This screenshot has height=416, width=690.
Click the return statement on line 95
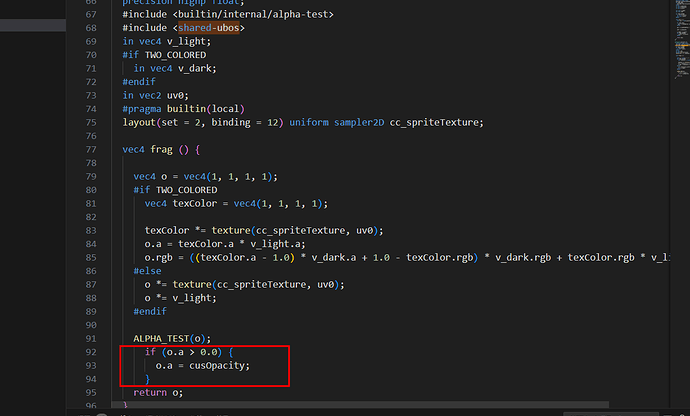click(158, 393)
